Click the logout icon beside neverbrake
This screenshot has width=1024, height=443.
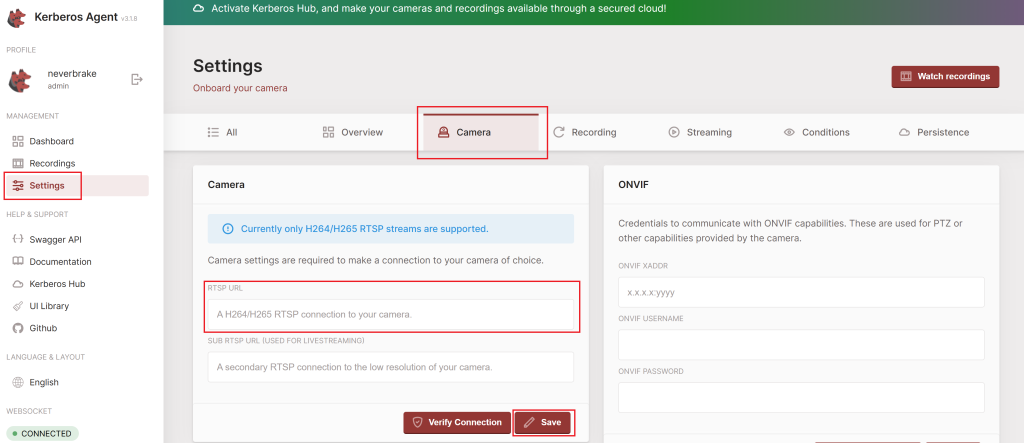[136, 79]
